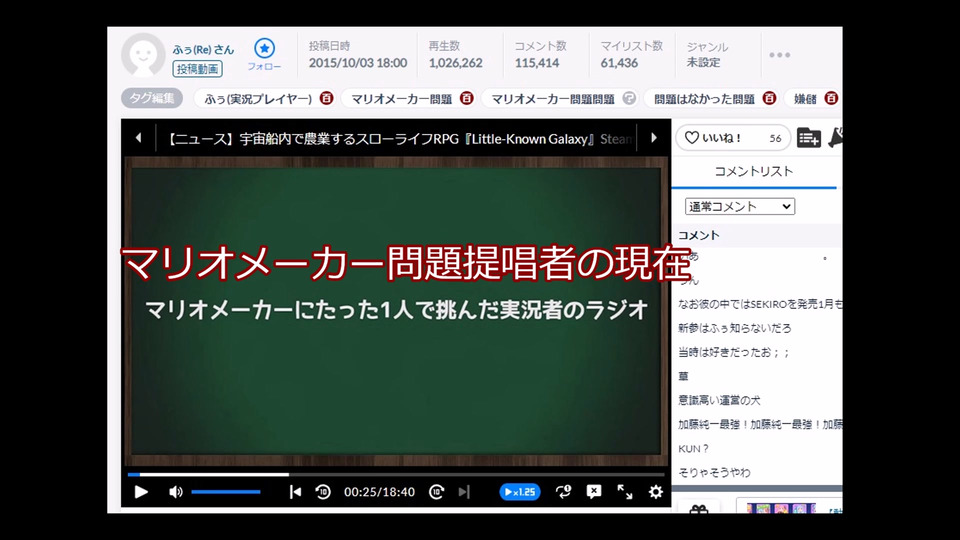The image size is (960, 540).
Task: Open the 問題はなかった問題 tag
Action: pos(704,99)
